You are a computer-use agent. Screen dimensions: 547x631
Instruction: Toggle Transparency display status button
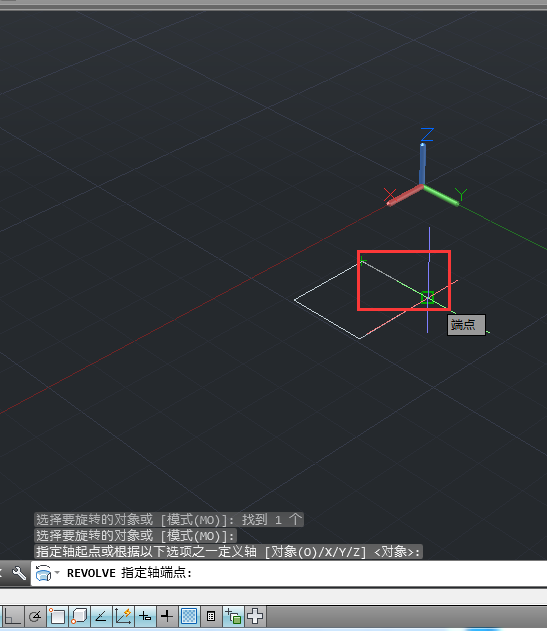[x=189, y=616]
